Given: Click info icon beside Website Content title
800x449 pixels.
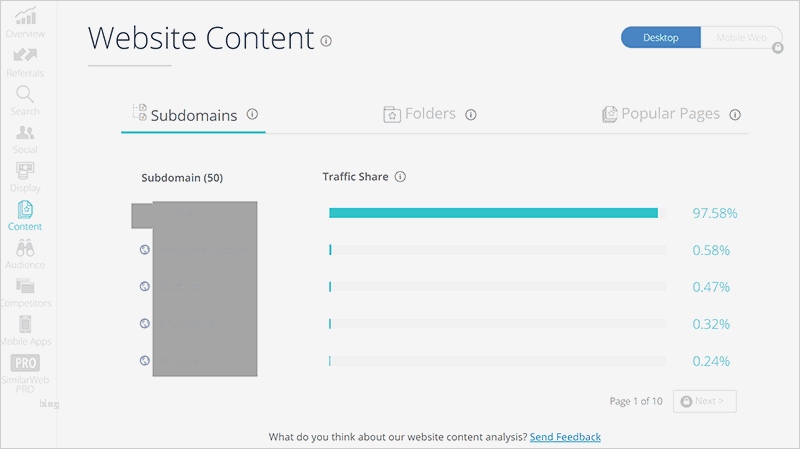Looking at the screenshot, I should click(325, 41).
